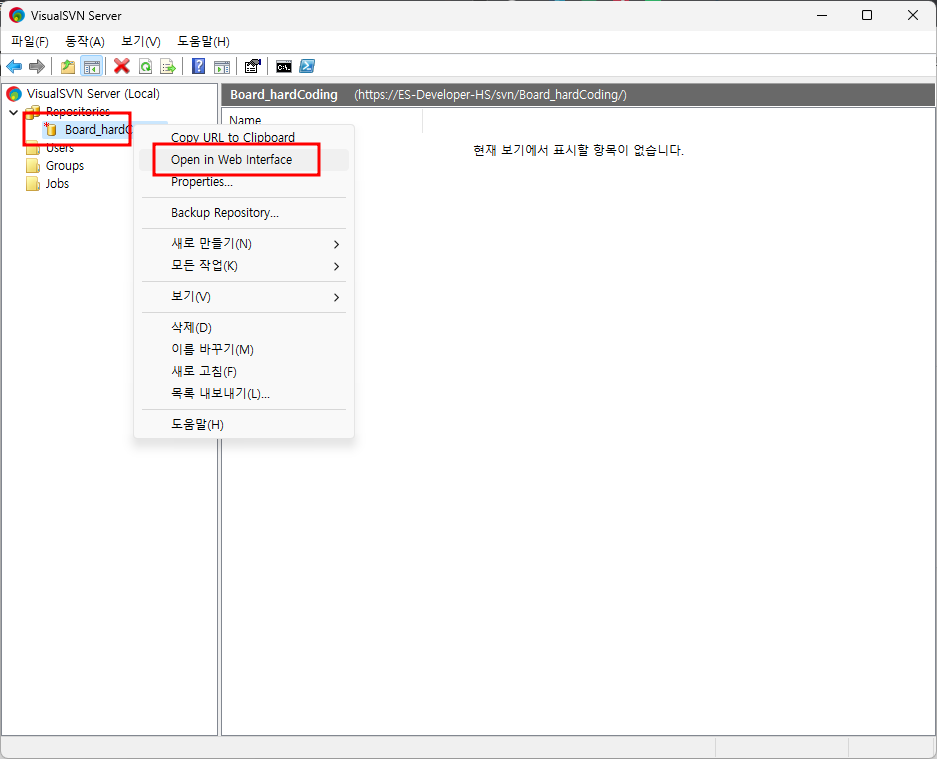The image size is (937, 759).
Task: Collapse the Repositories tree node
Action: click(13, 112)
